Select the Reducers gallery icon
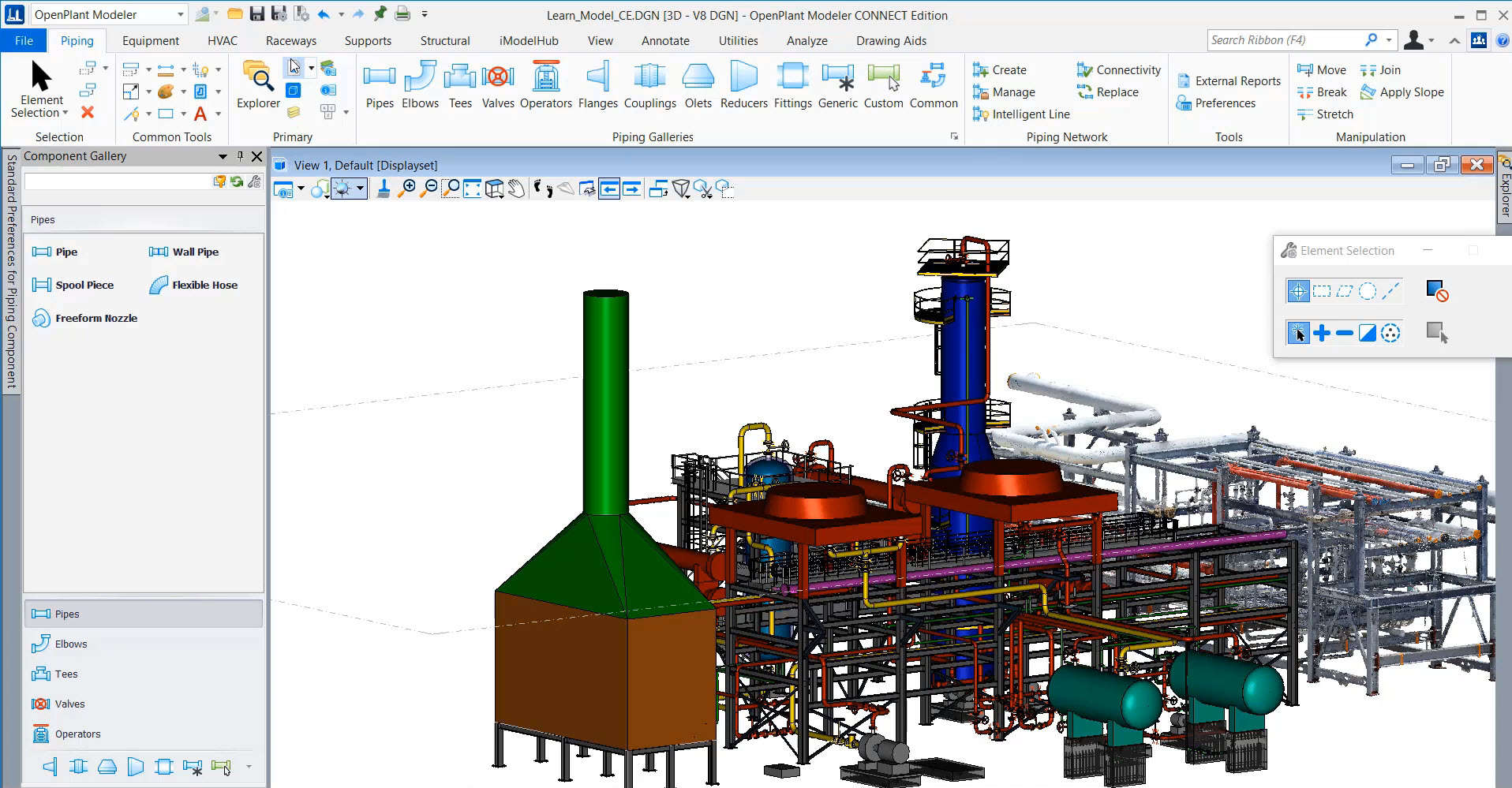 pyautogui.click(x=743, y=85)
